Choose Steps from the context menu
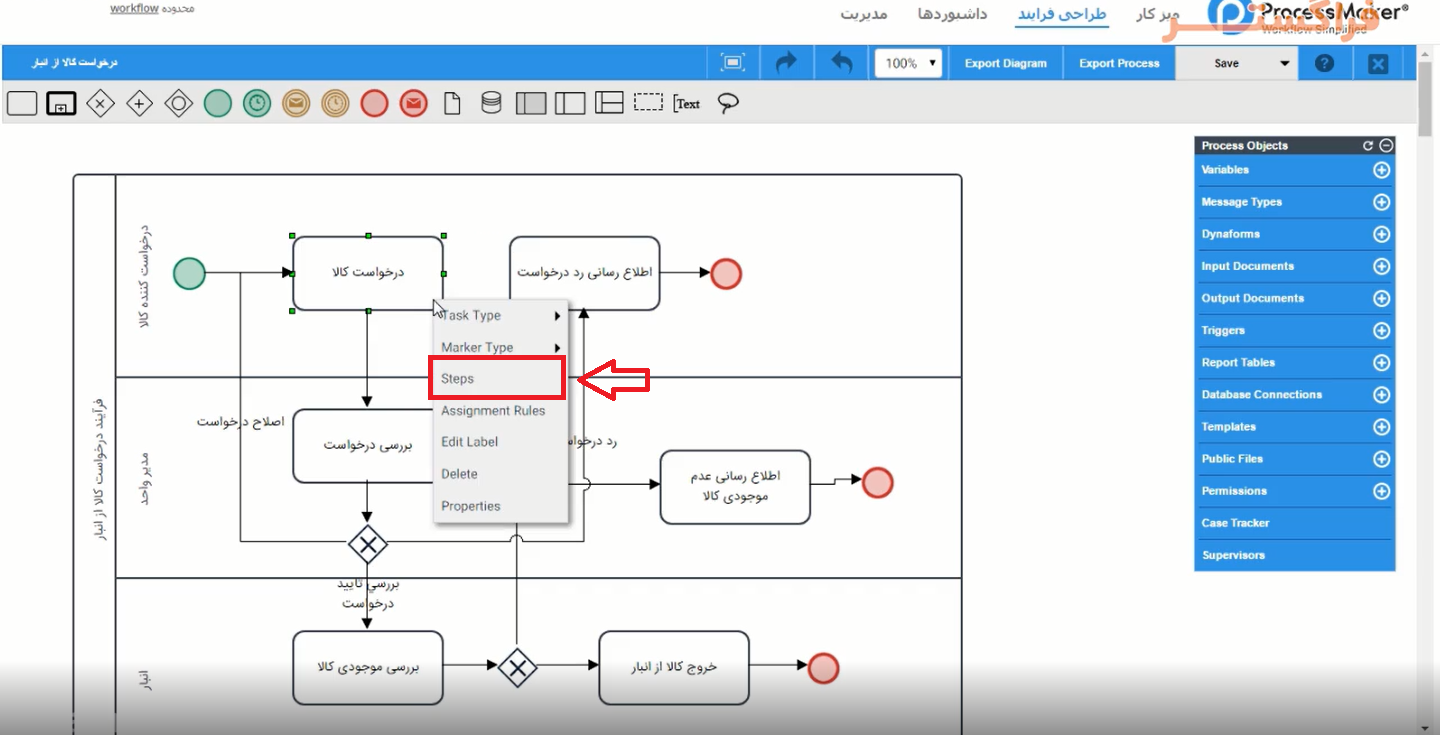This screenshot has width=1440, height=735. coord(497,379)
